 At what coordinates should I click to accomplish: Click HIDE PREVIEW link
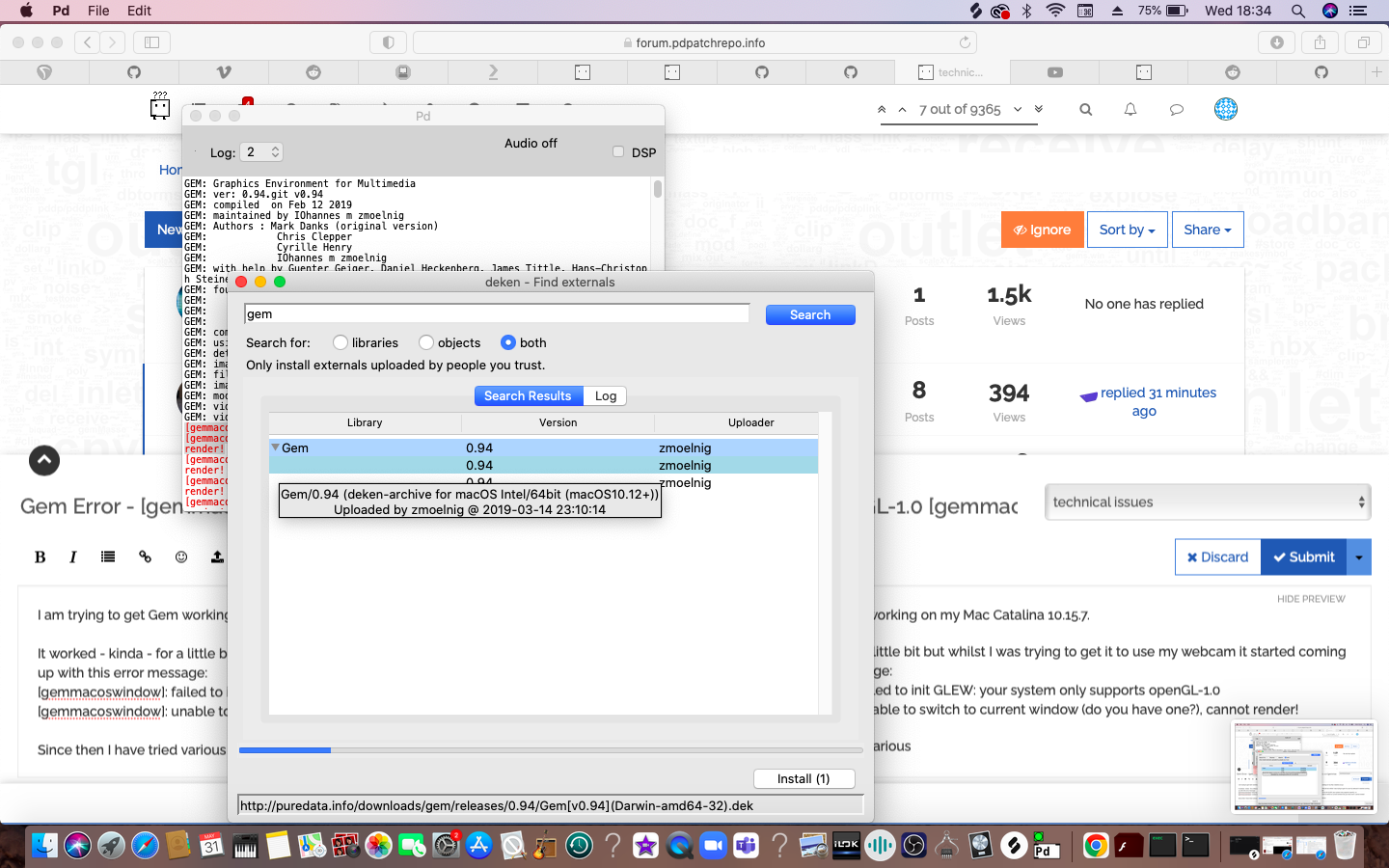[1311, 599]
